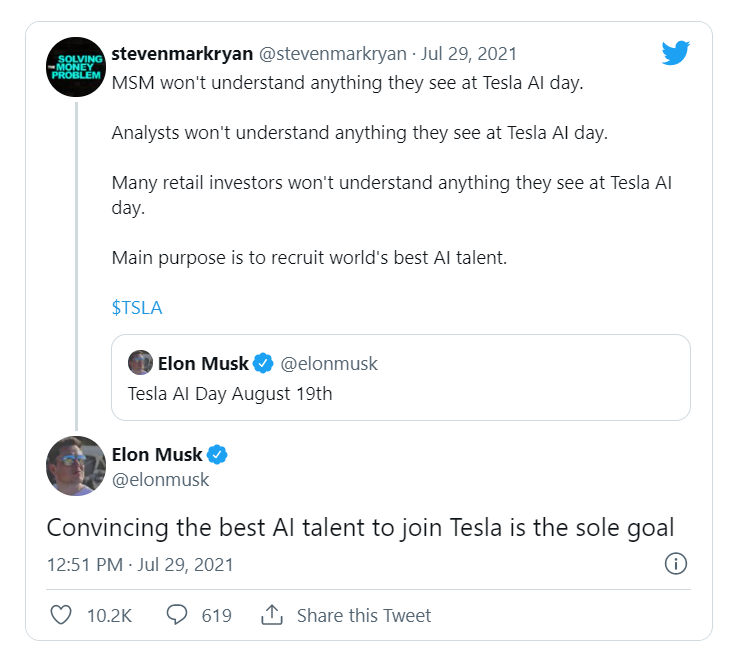
Task: Open Elon Musk's large profile photo
Action: tap(76, 466)
